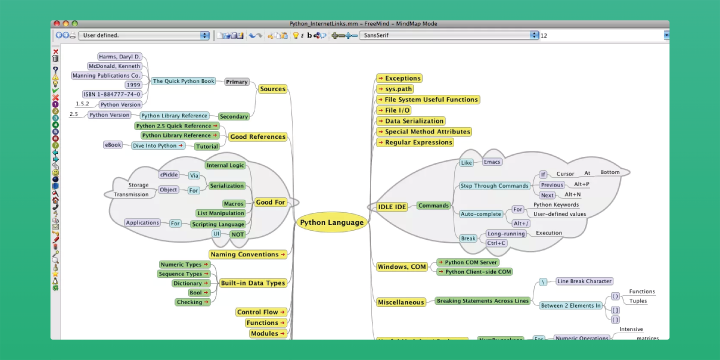This screenshot has height=360, width=720.
Task: Click the Numeric Types node
Action: [184, 264]
